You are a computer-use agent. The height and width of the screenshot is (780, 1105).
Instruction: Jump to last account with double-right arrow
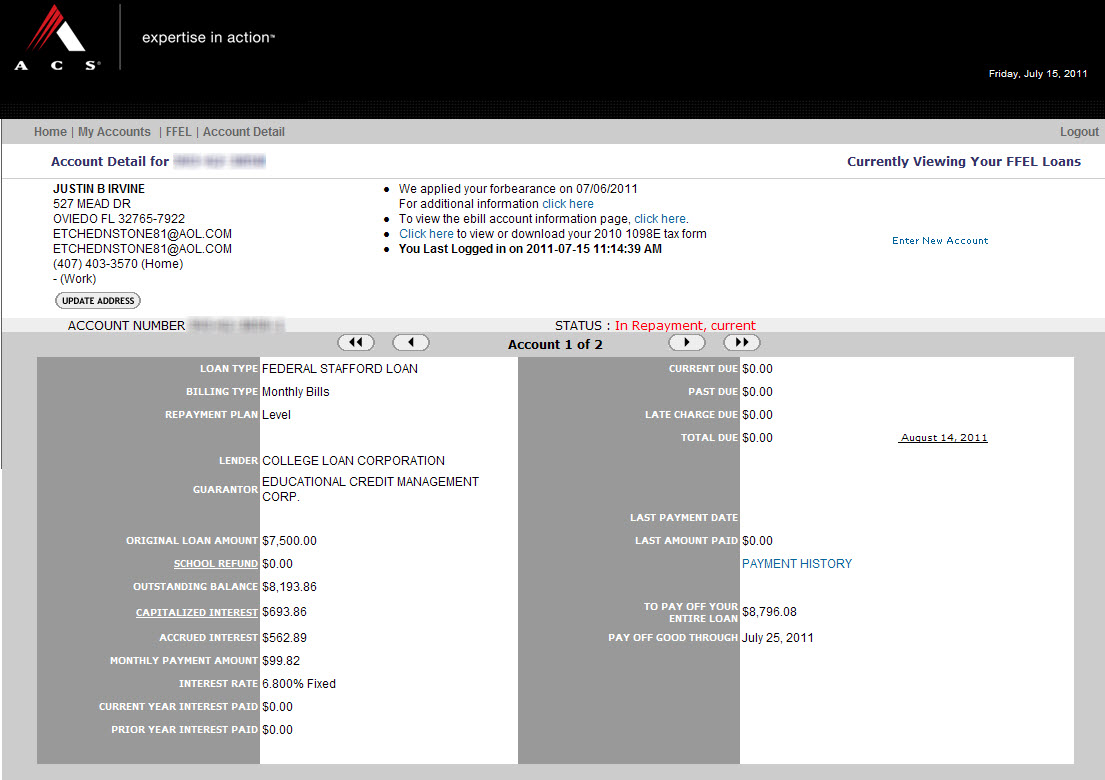pyautogui.click(x=741, y=343)
